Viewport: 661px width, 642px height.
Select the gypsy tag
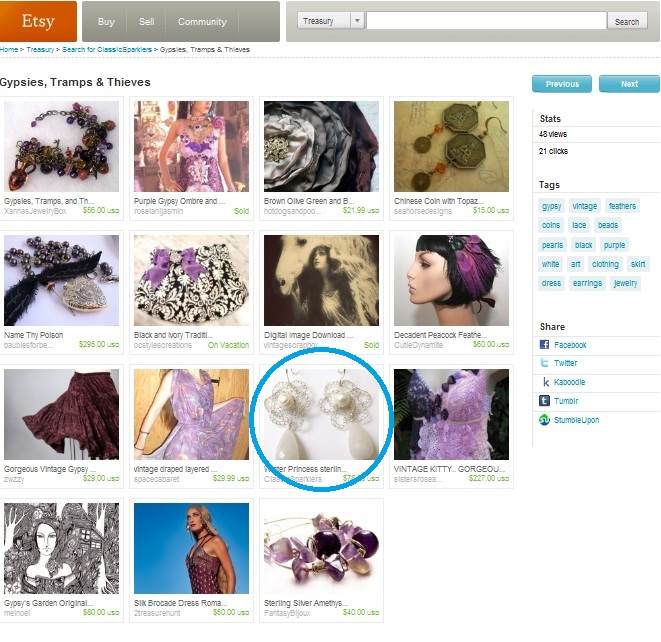551,206
